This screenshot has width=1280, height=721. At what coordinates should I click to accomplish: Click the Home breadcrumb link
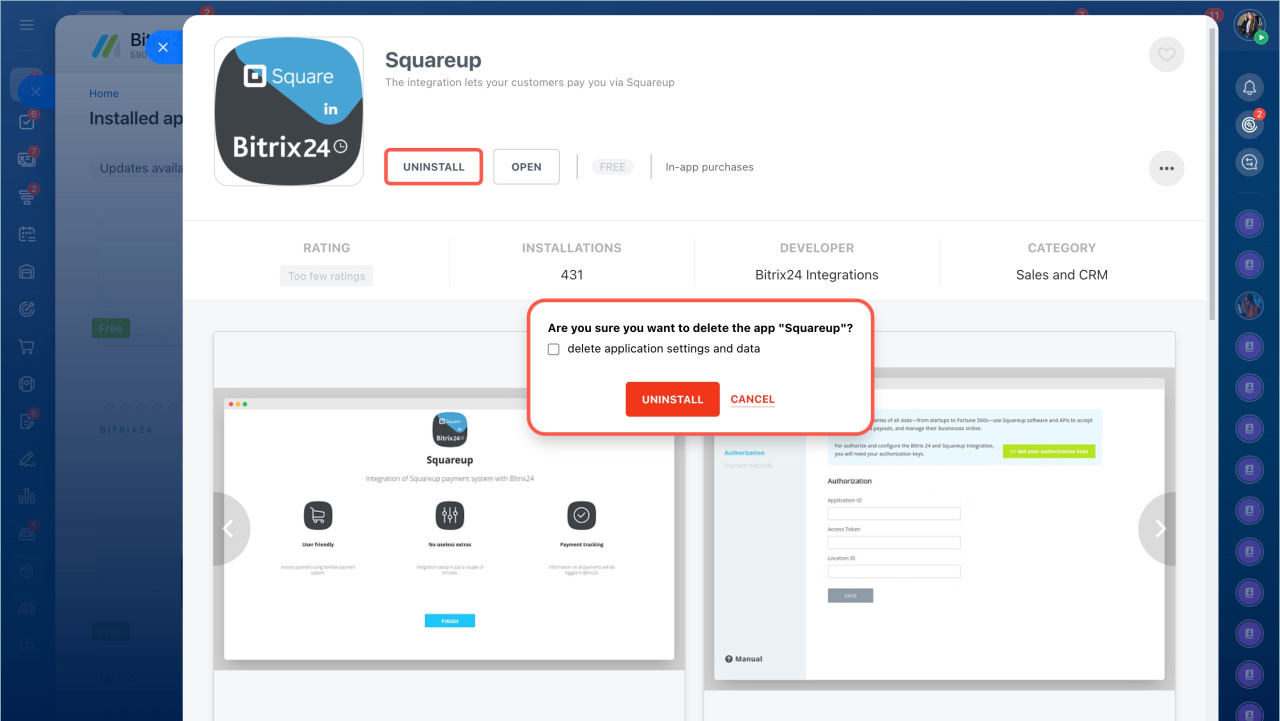[x=104, y=93]
